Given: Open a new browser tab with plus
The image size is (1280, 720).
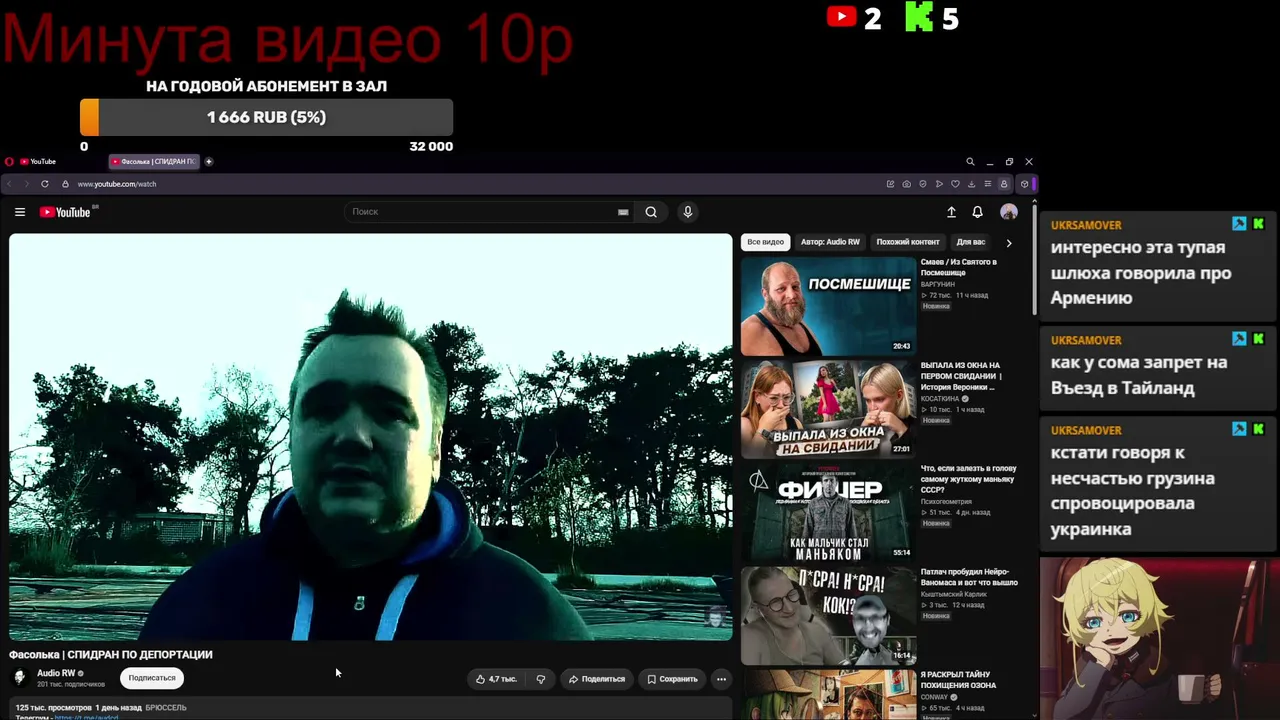Looking at the screenshot, I should pos(209,161).
